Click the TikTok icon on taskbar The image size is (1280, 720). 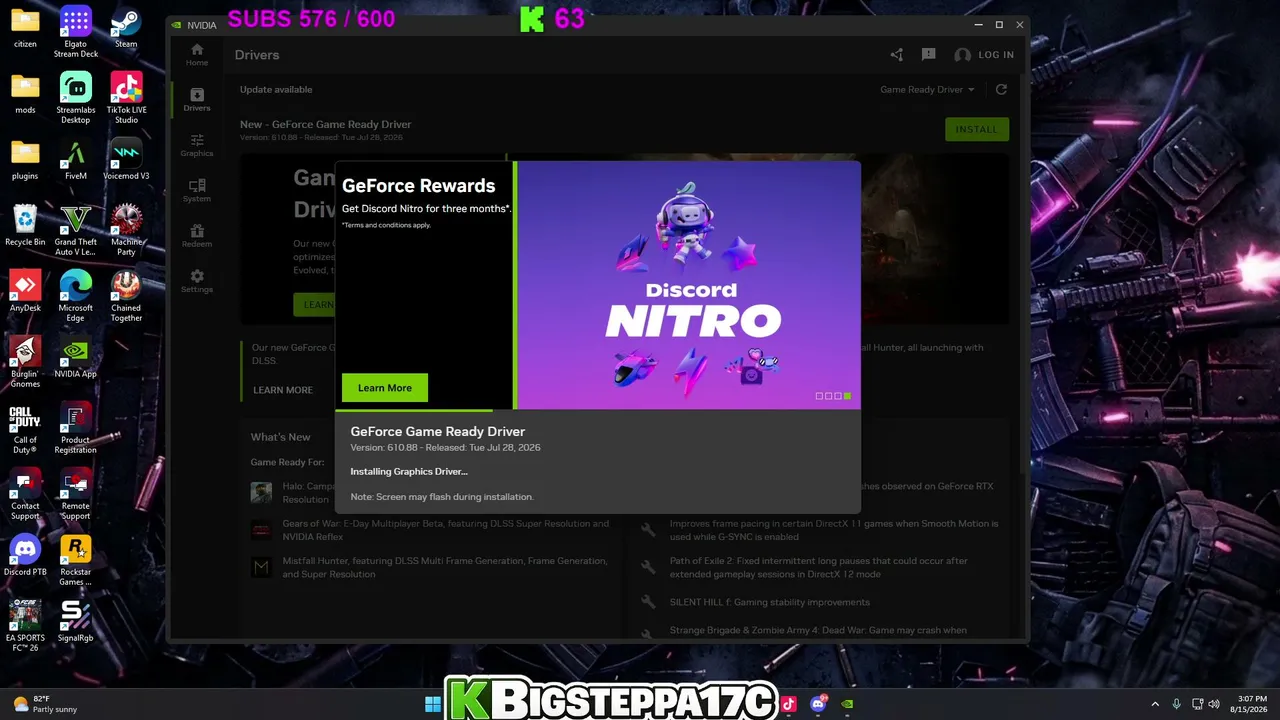tap(789, 704)
